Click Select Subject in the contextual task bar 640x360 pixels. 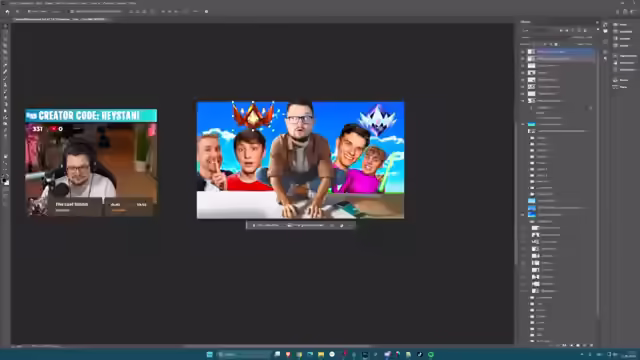click(266, 225)
